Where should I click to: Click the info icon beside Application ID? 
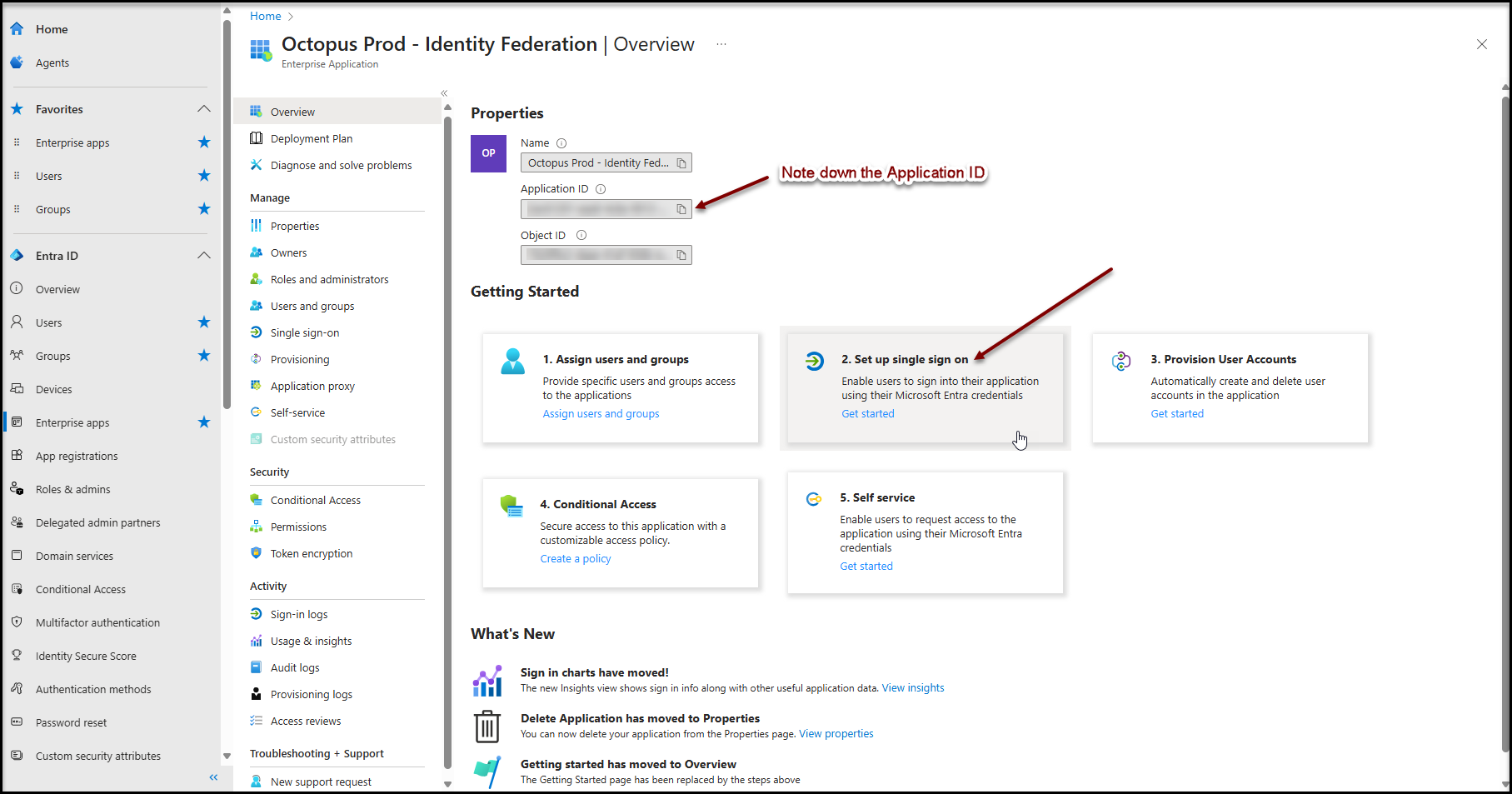[601, 189]
